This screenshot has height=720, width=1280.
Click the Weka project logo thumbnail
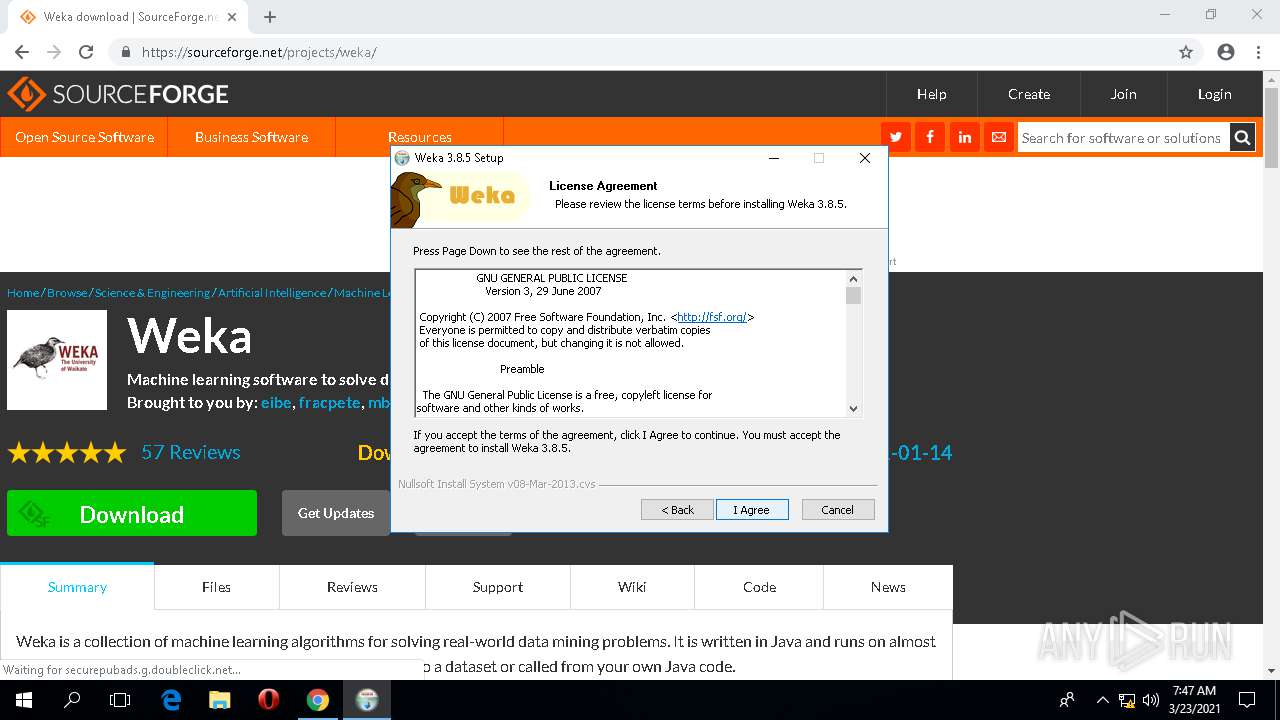[57, 360]
